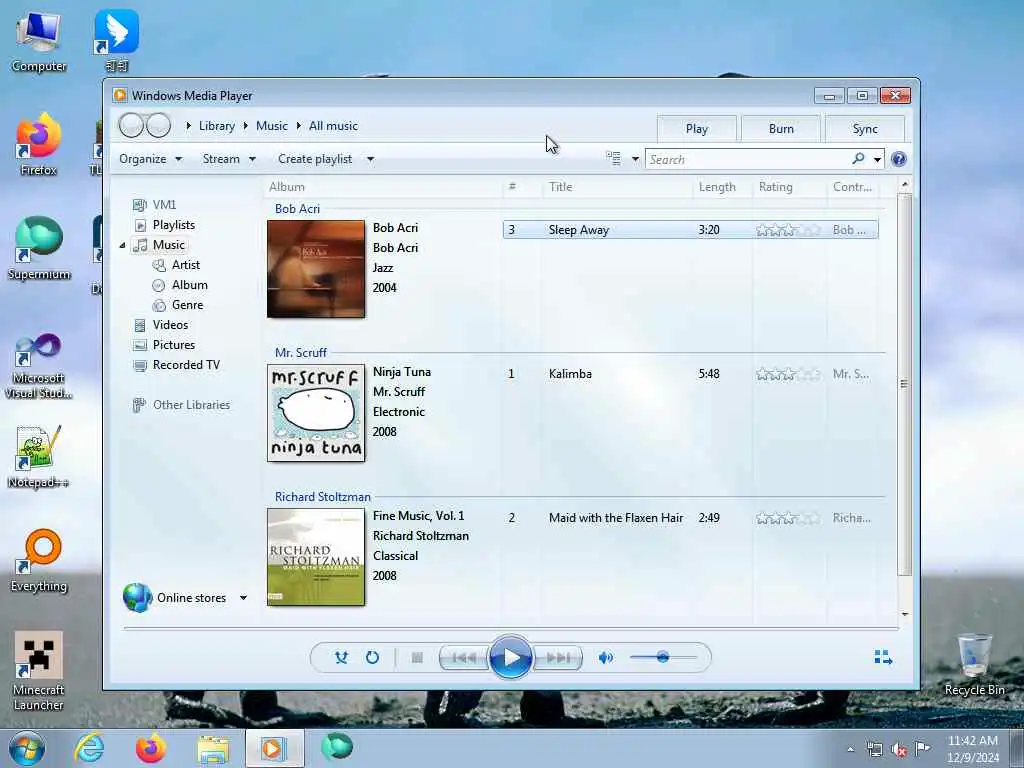Image resolution: width=1024 pixels, height=768 pixels.
Task: Open Videos in the navigation pane
Action: (170, 325)
